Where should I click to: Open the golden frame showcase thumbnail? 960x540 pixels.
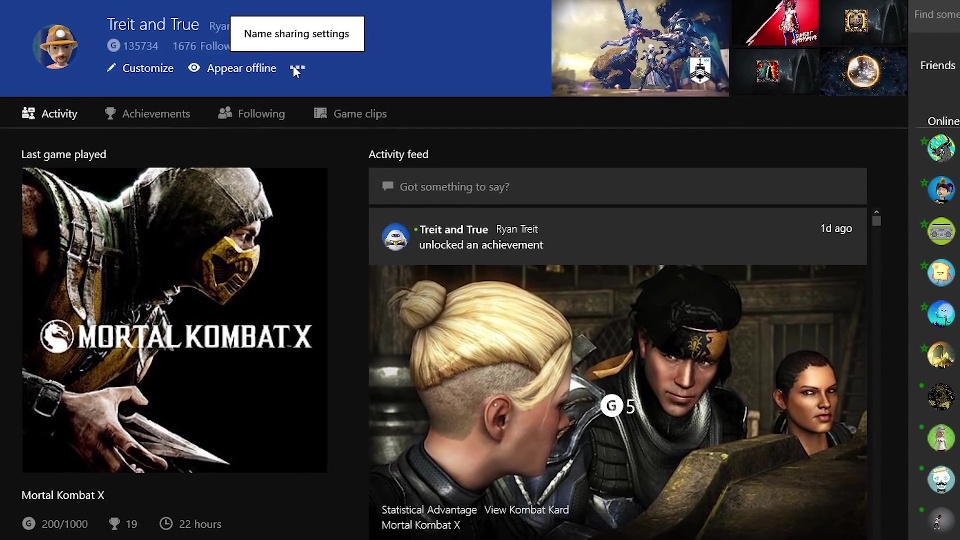[x=863, y=23]
